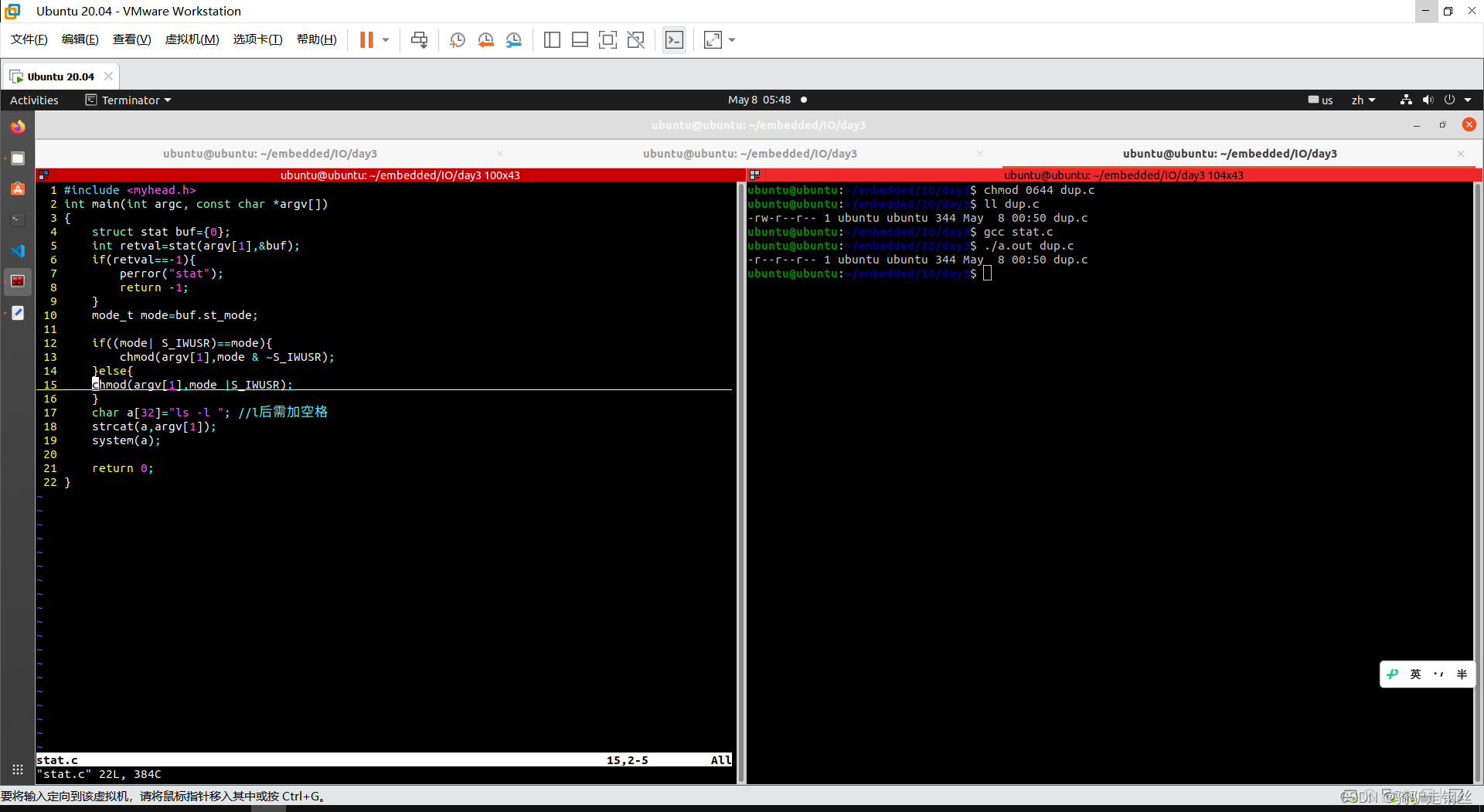Open the snapshot manager
The width and height of the screenshot is (1484, 812).
(514, 40)
